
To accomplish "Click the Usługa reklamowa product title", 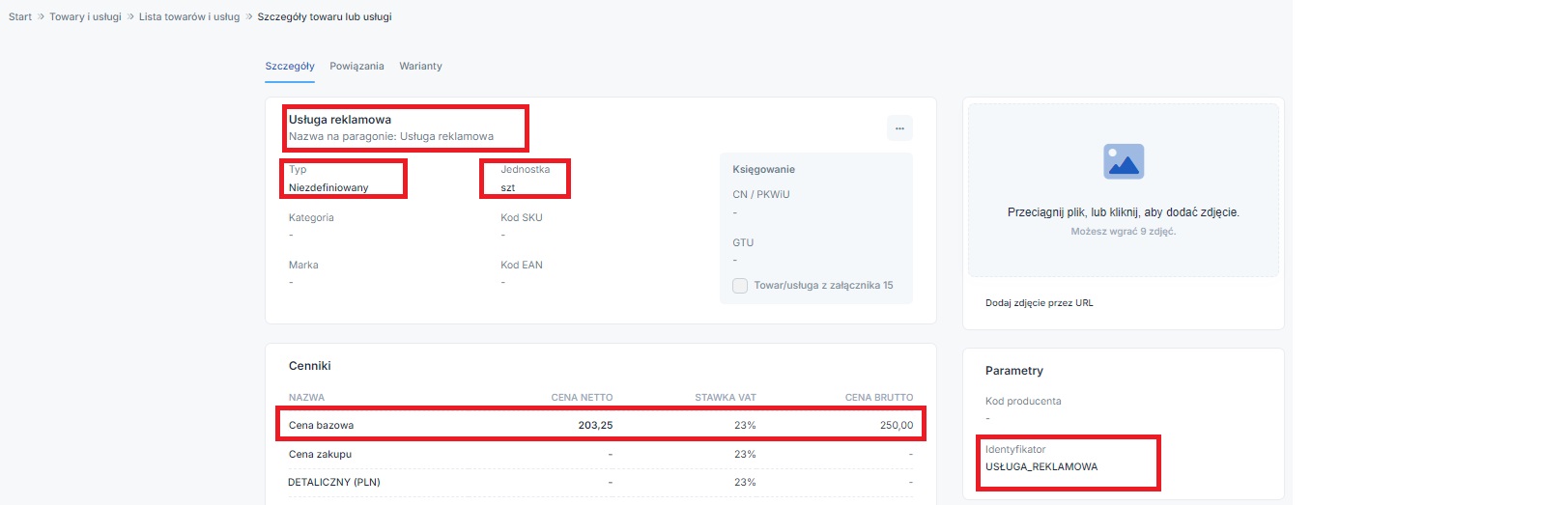I will click(x=340, y=120).
